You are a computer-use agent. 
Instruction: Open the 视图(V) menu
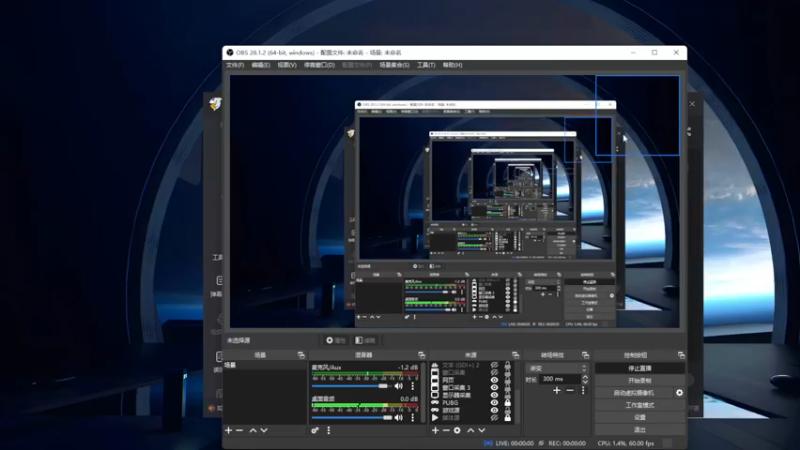(x=287, y=65)
